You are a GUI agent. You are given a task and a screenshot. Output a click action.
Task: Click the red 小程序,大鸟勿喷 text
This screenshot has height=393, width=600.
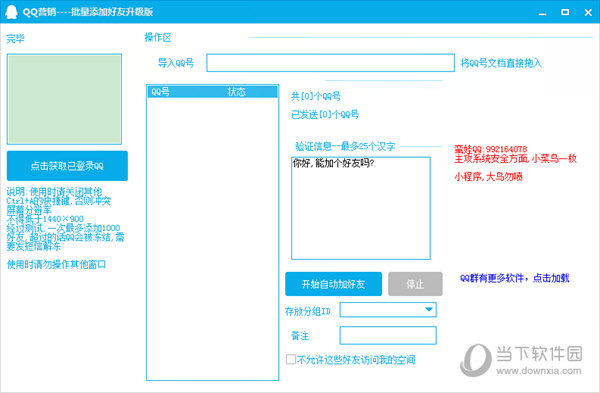tap(488, 177)
